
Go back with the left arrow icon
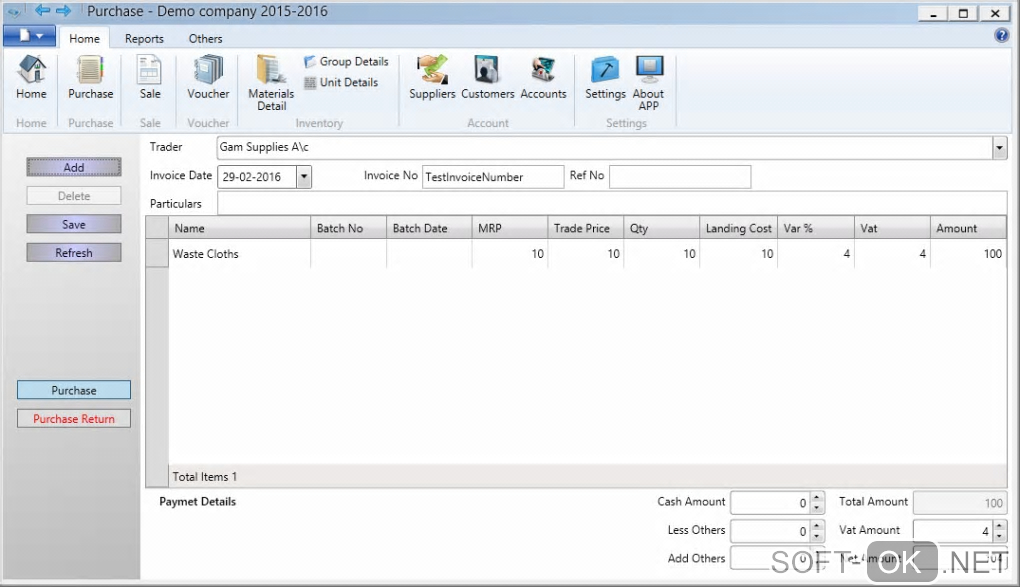click(x=42, y=10)
